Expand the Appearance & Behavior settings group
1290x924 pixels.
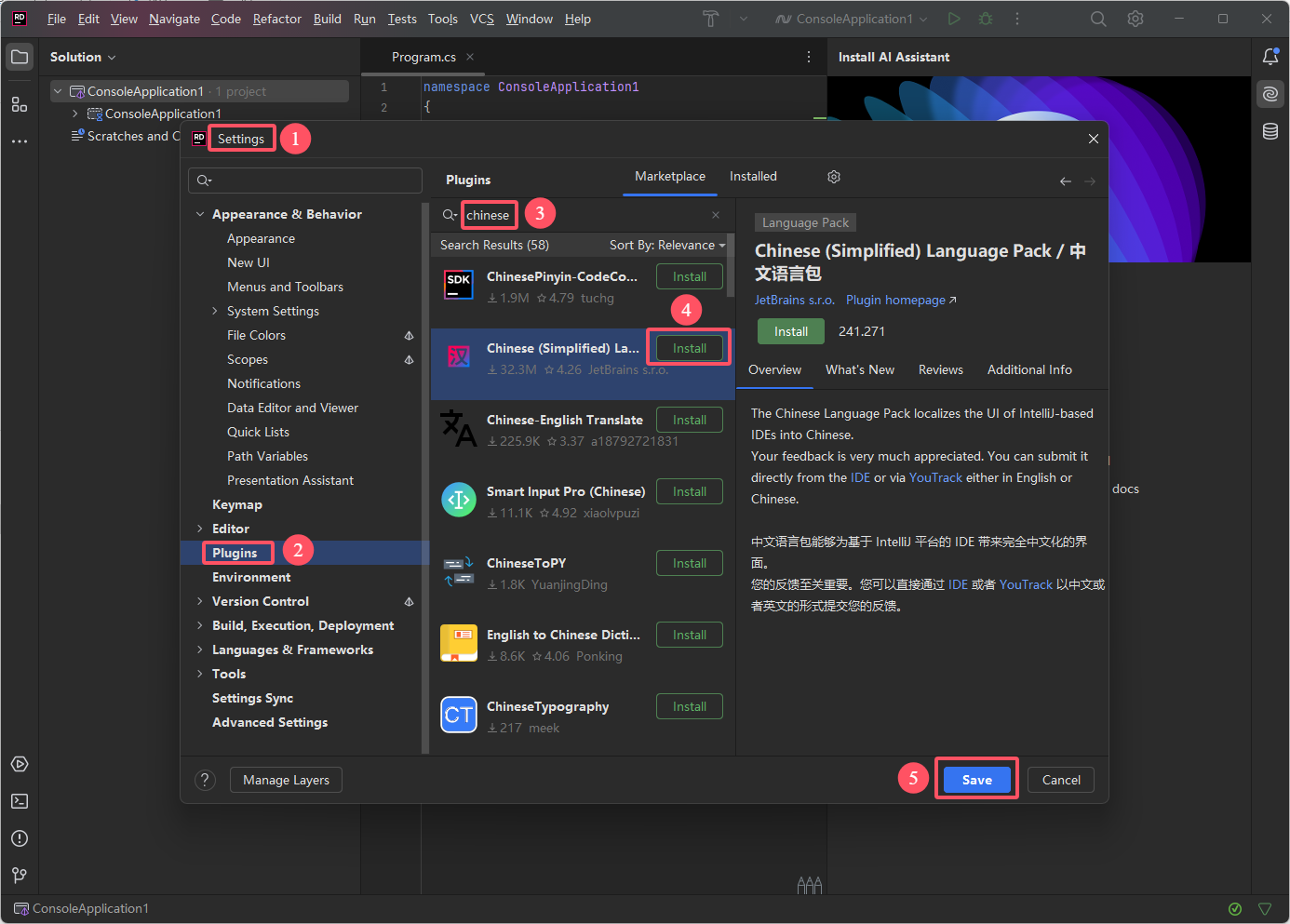pos(200,214)
